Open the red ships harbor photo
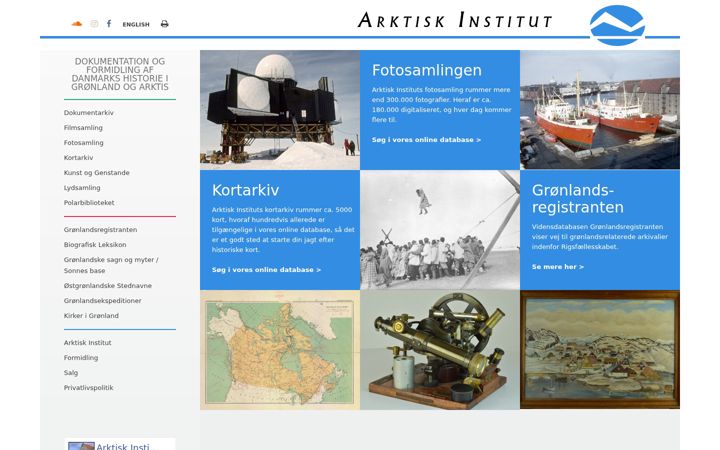The height and width of the screenshot is (450, 720). pos(600,110)
